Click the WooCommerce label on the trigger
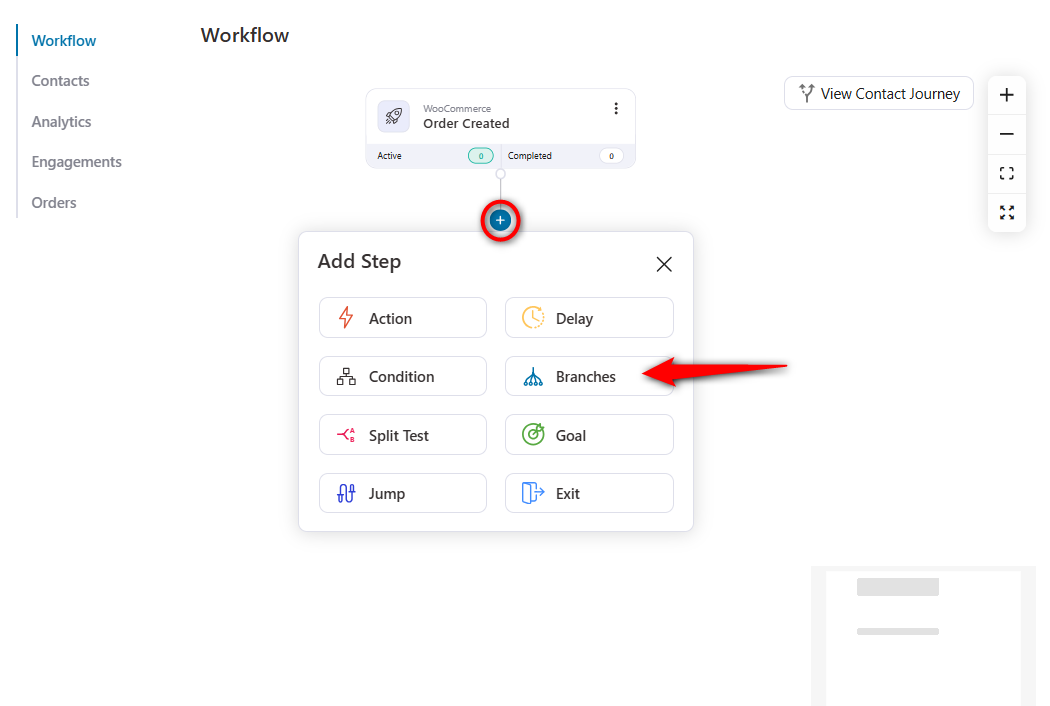The width and height of the screenshot is (1050, 706). (457, 109)
